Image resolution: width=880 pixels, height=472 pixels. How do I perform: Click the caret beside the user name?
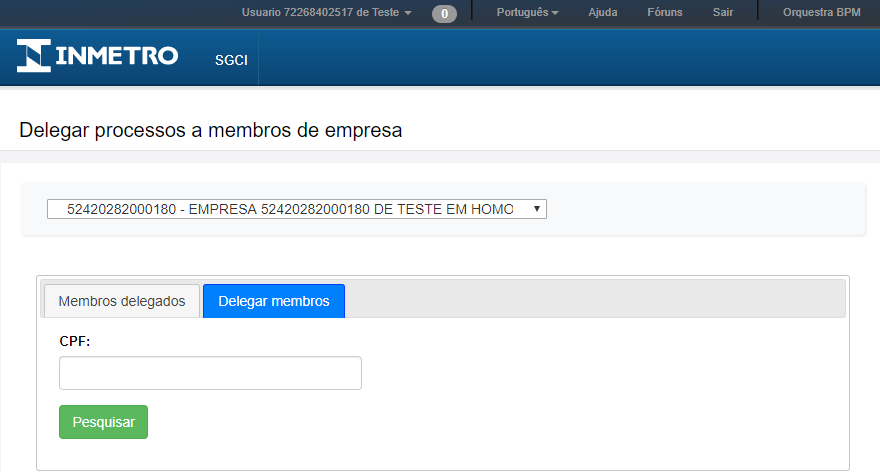[408, 13]
